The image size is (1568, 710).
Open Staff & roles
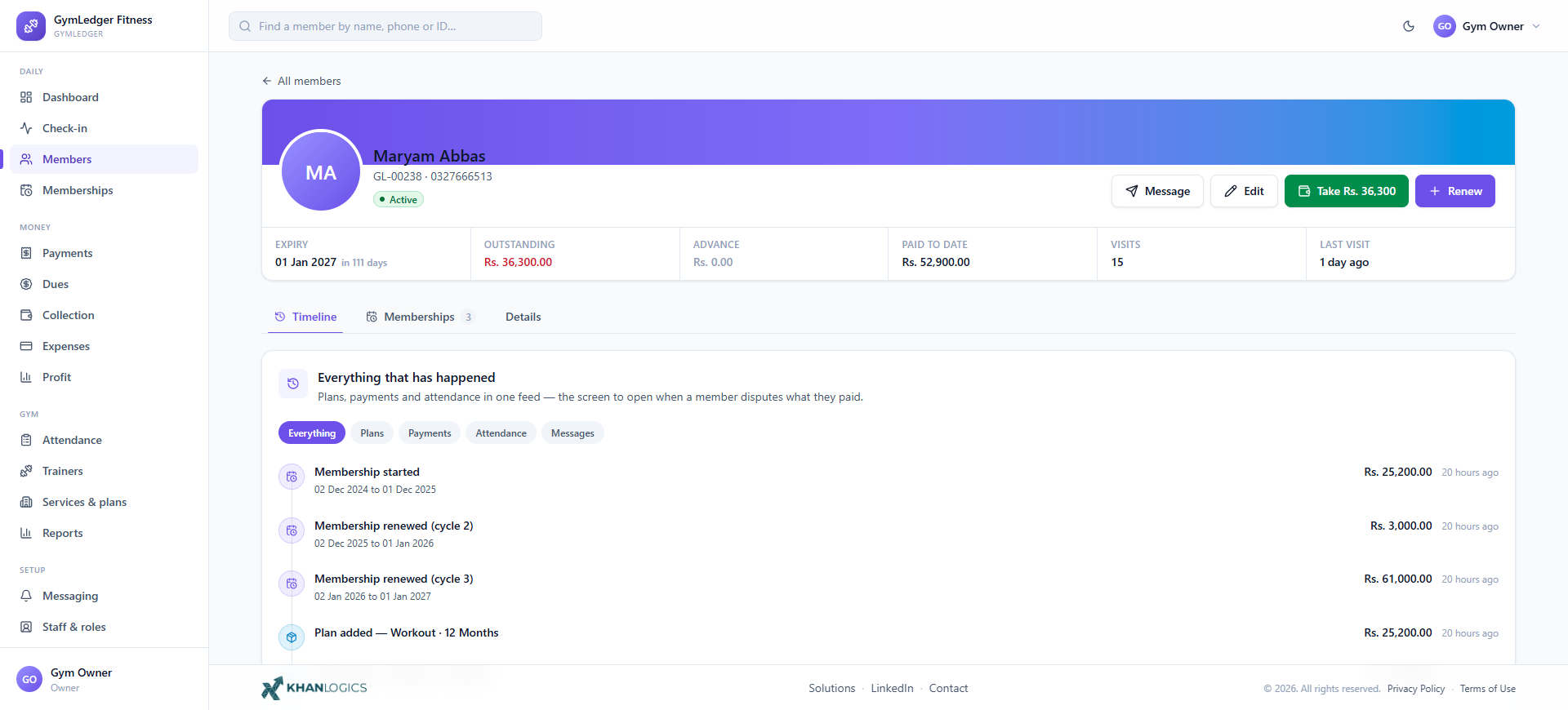(x=105, y=627)
